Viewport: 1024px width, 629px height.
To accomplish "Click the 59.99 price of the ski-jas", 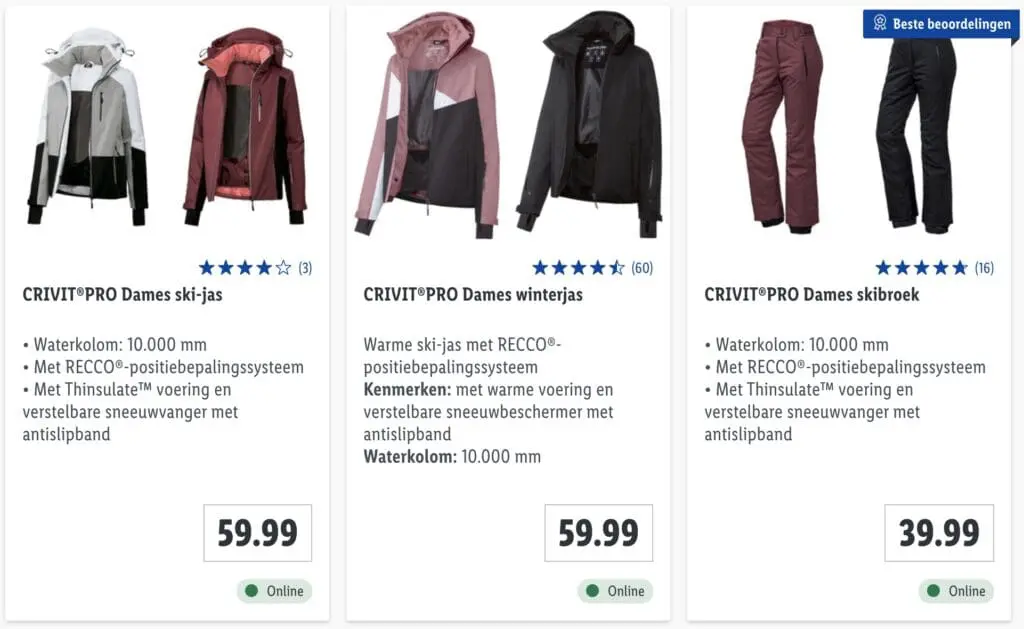I will tap(258, 533).
